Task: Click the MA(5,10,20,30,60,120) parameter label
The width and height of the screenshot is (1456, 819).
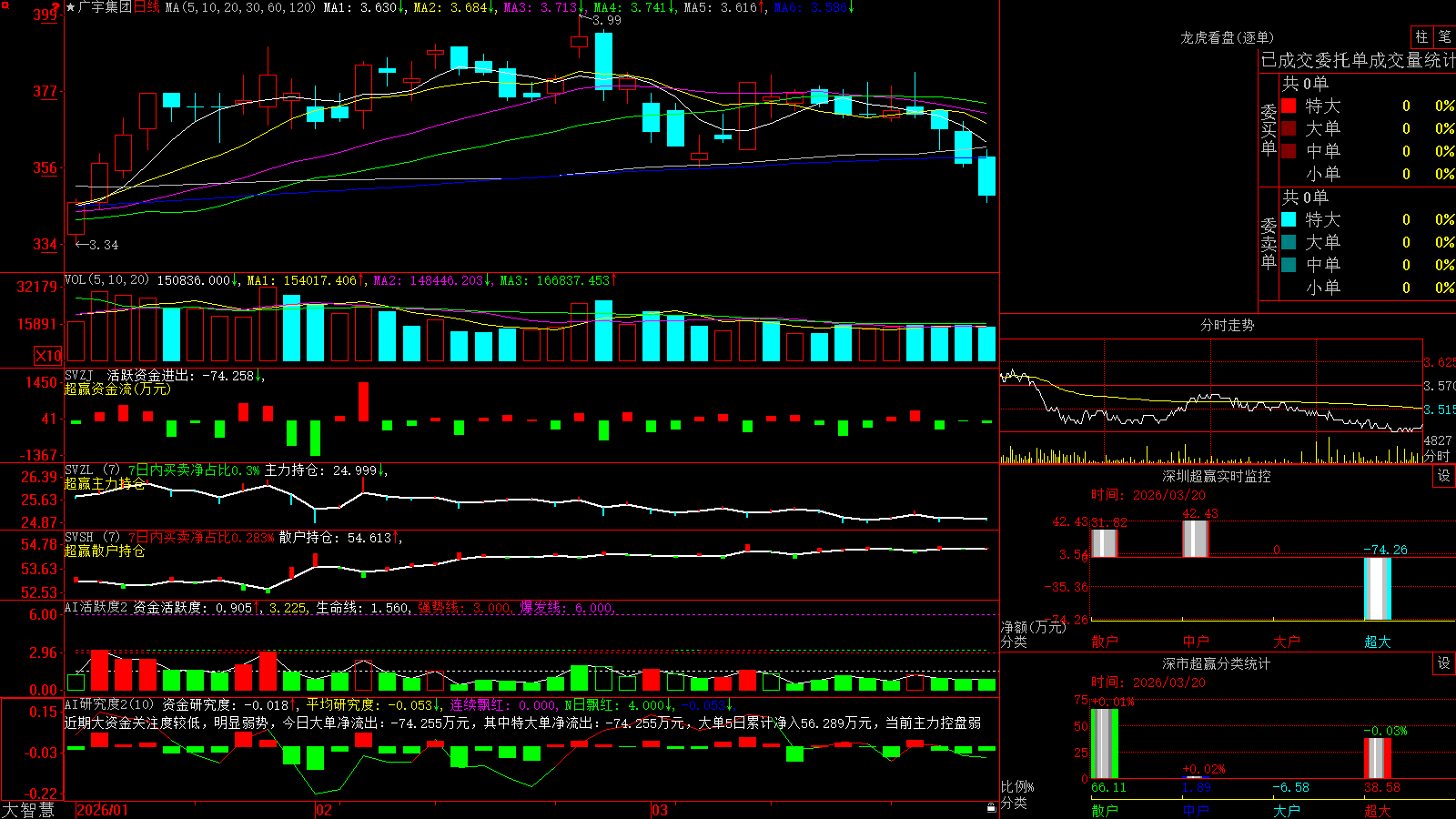Action: [x=240, y=7]
